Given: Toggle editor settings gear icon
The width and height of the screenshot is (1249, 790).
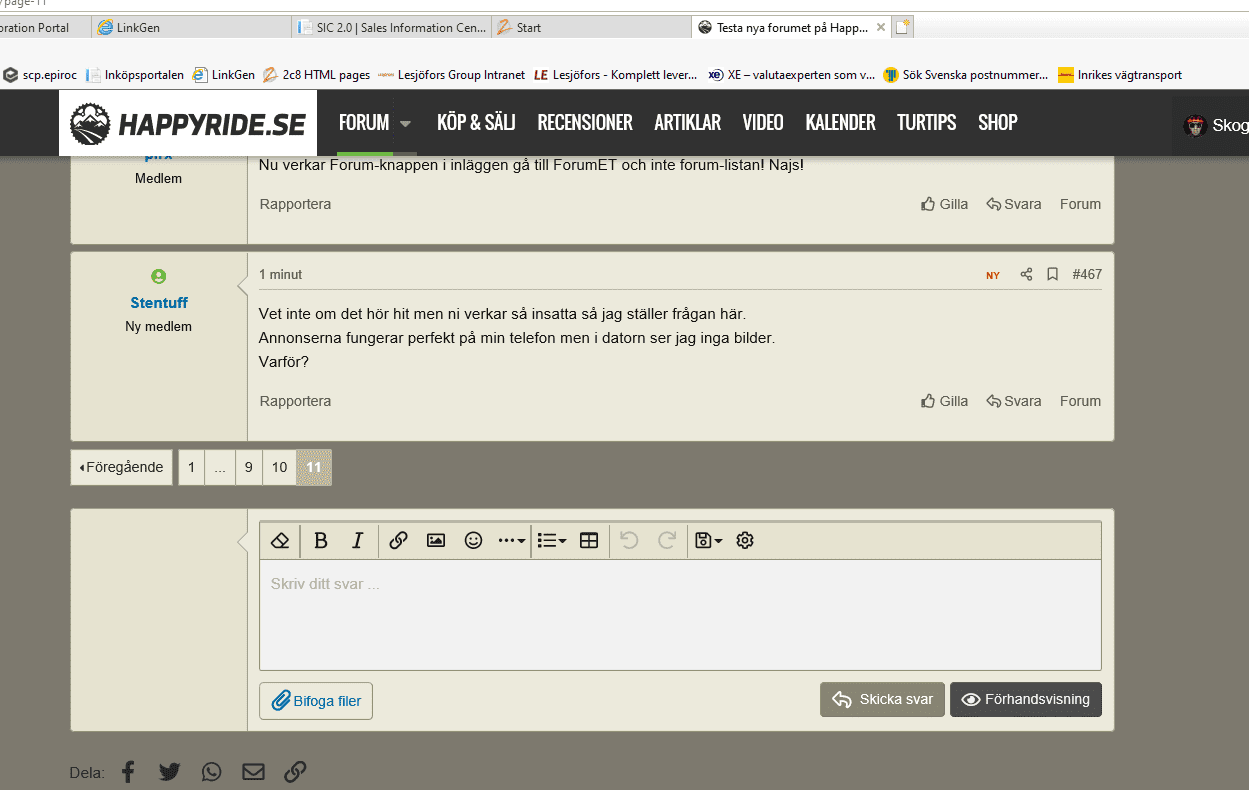Looking at the screenshot, I should coord(745,541).
